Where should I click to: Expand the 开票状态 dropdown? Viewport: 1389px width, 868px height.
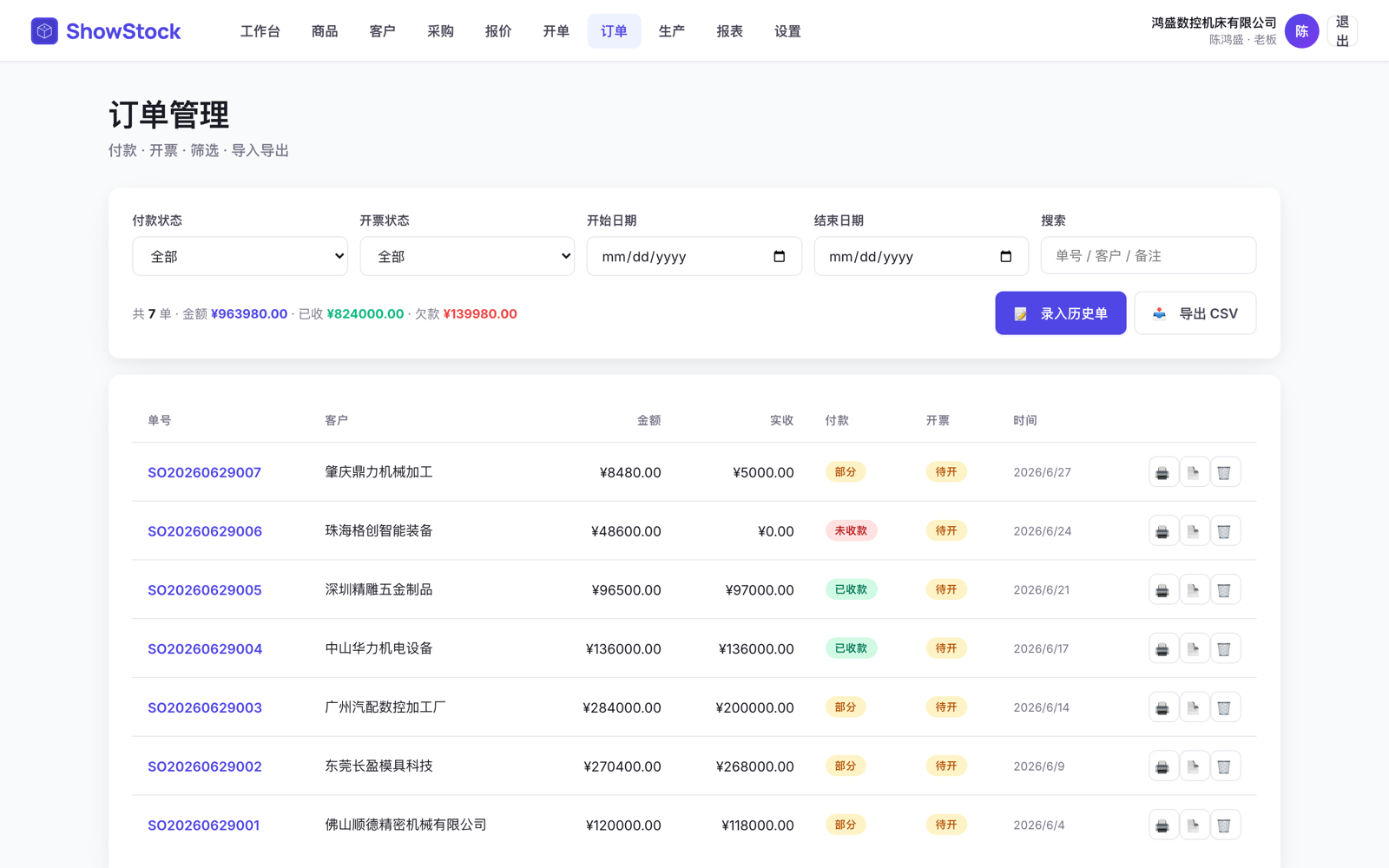click(467, 256)
